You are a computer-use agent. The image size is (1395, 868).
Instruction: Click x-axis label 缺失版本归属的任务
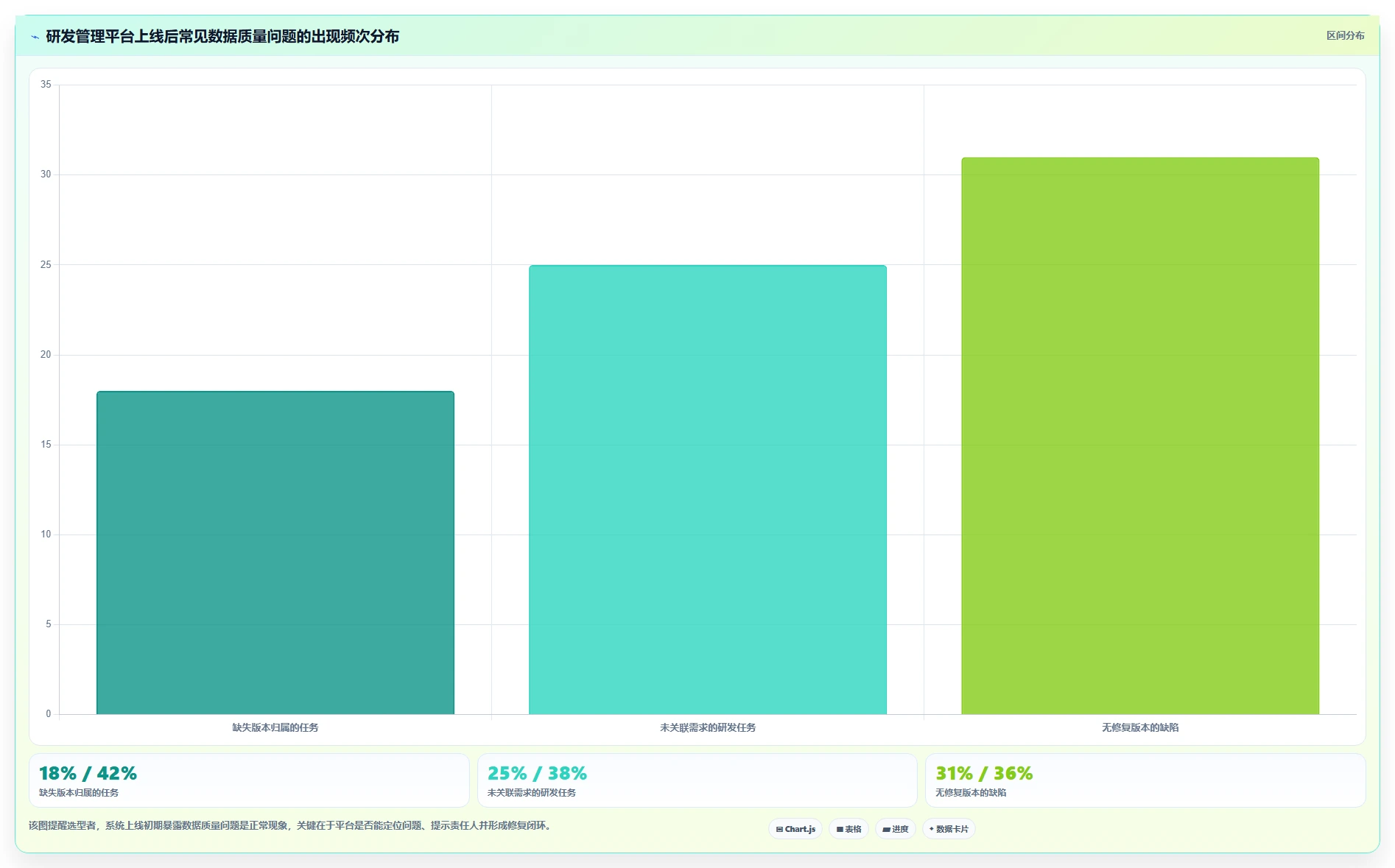tap(275, 727)
